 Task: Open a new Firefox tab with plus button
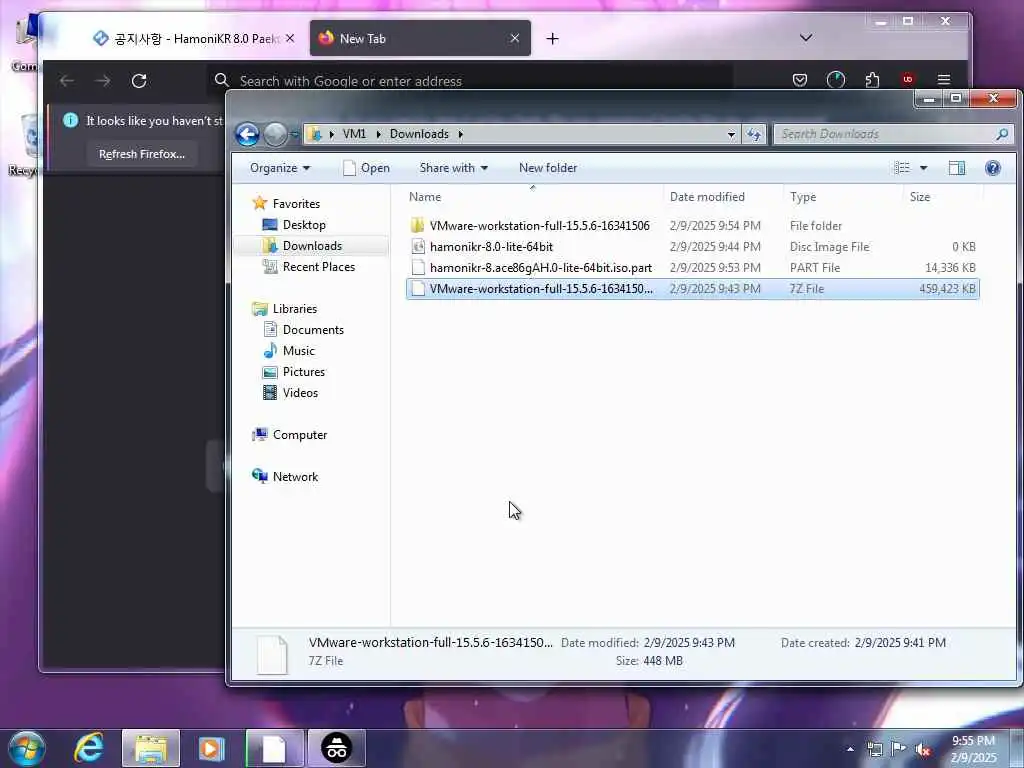point(552,39)
